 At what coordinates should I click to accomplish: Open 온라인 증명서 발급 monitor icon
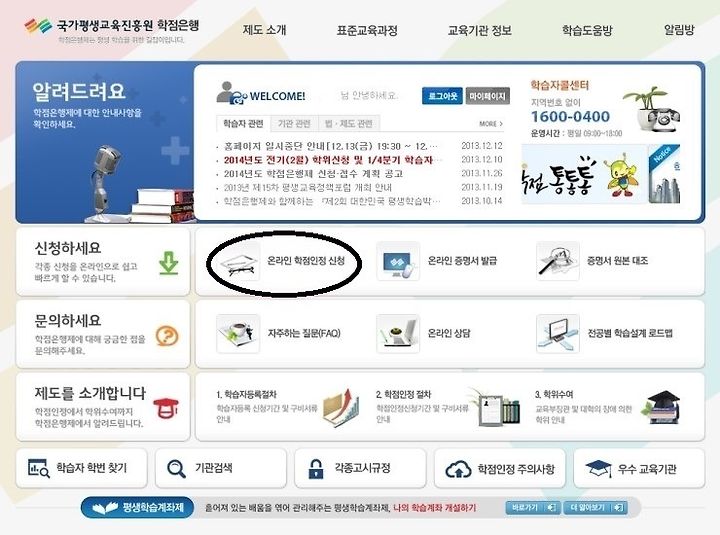pyautogui.click(x=398, y=261)
